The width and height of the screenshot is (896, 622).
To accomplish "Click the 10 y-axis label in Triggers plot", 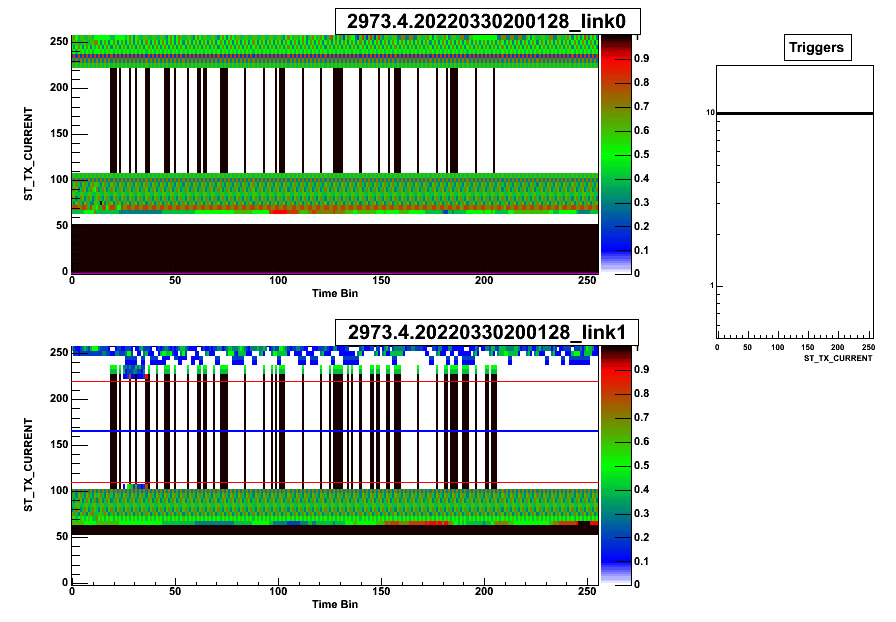I will tap(710, 113).
